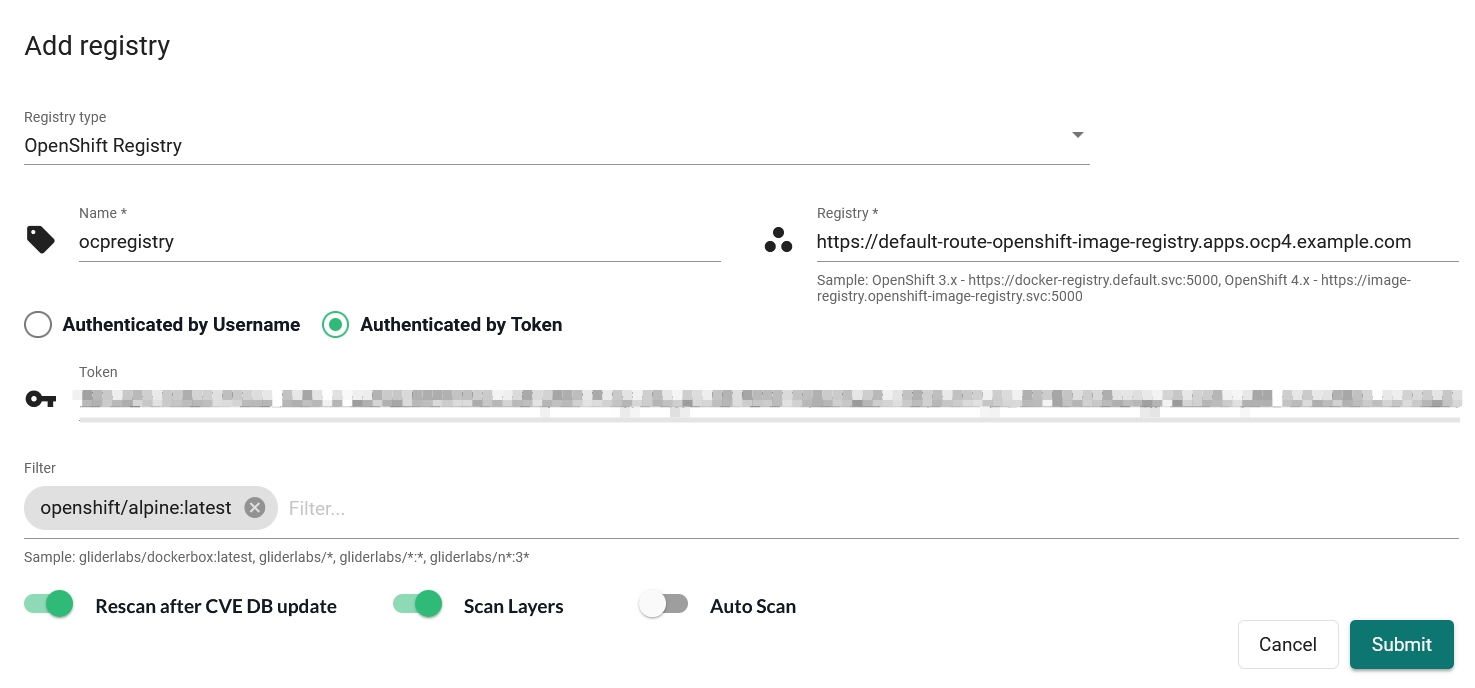Cancel adding the registry
This screenshot has height=688, width=1475.
(1288, 645)
